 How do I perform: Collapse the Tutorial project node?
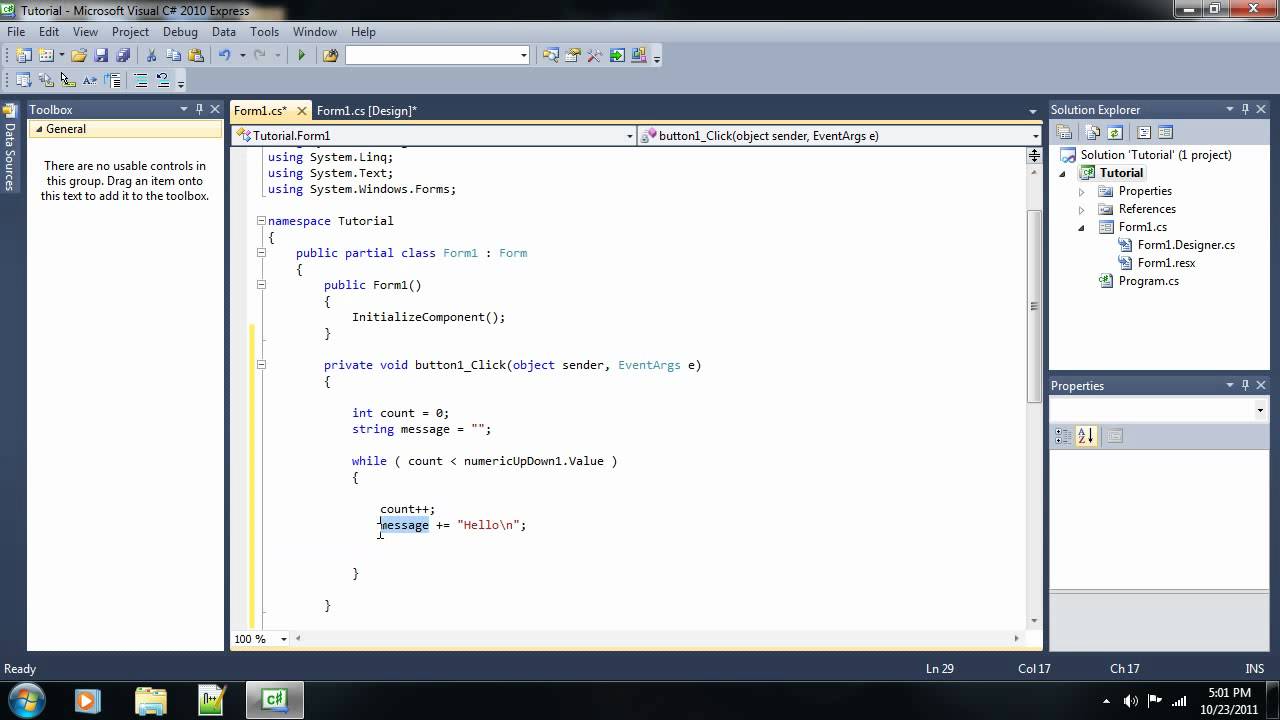[x=1063, y=173]
